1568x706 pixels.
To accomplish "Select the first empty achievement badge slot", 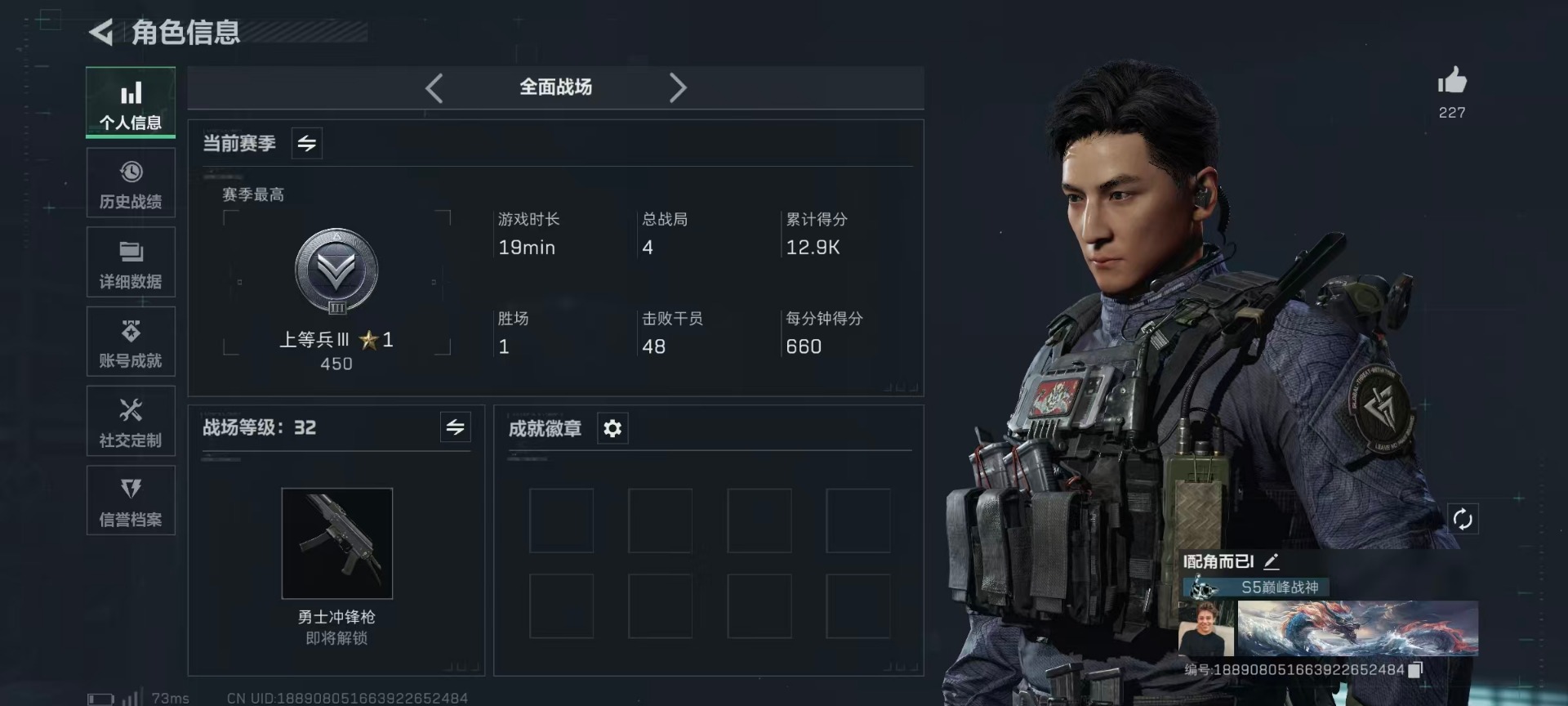I will (561, 521).
